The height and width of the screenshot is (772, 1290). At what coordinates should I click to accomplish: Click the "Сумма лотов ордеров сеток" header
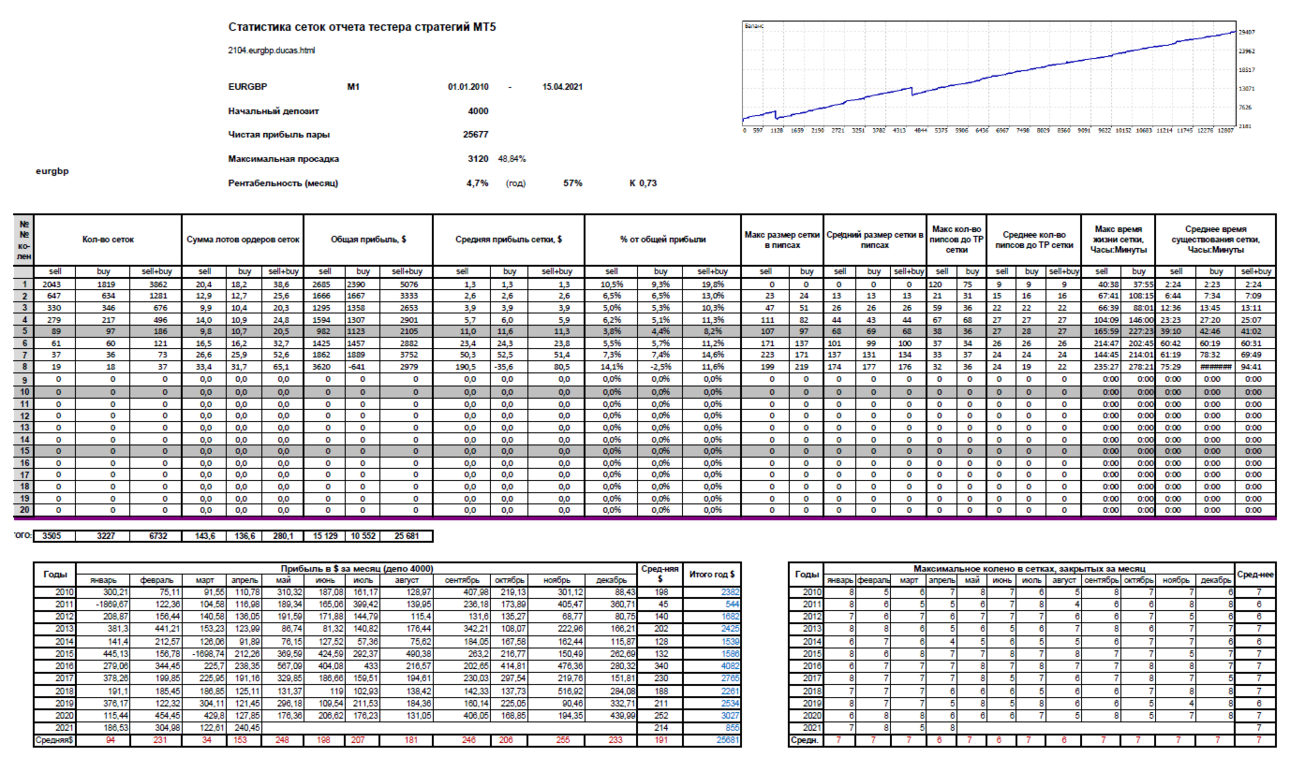tap(243, 240)
